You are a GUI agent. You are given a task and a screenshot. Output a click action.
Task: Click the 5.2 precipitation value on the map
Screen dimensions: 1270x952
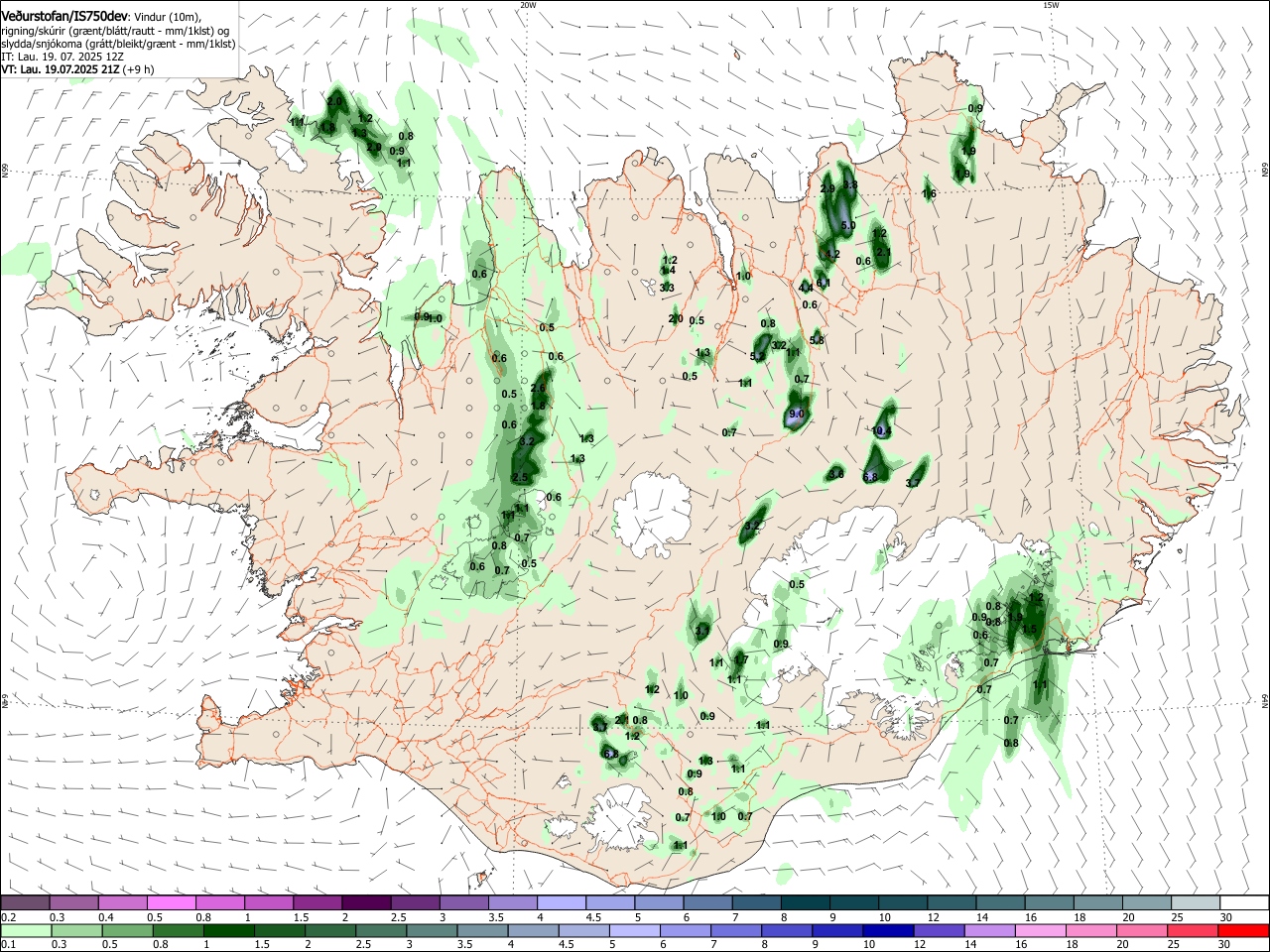(758, 357)
